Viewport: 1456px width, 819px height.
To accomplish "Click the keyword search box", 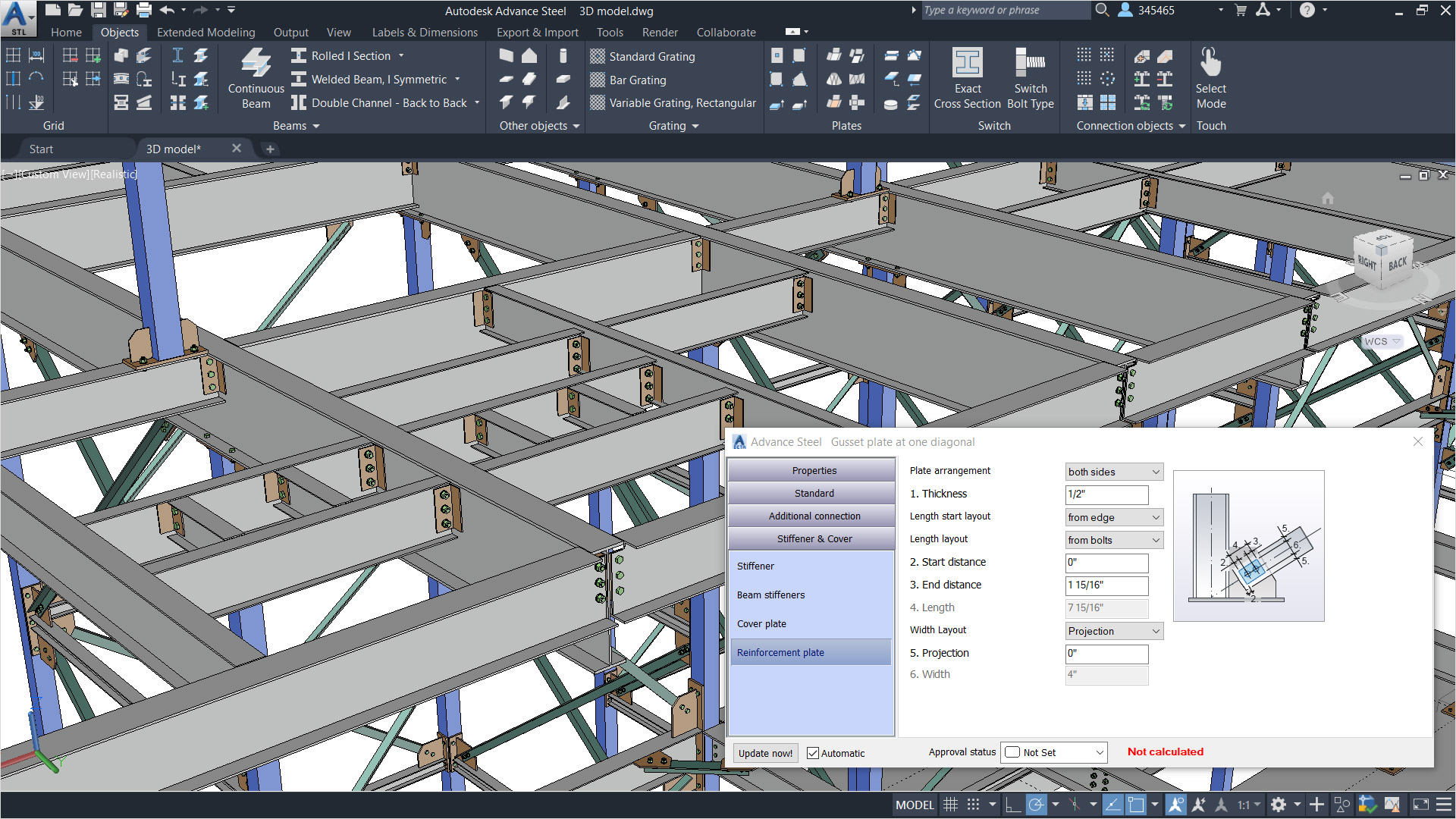I will coord(1005,10).
